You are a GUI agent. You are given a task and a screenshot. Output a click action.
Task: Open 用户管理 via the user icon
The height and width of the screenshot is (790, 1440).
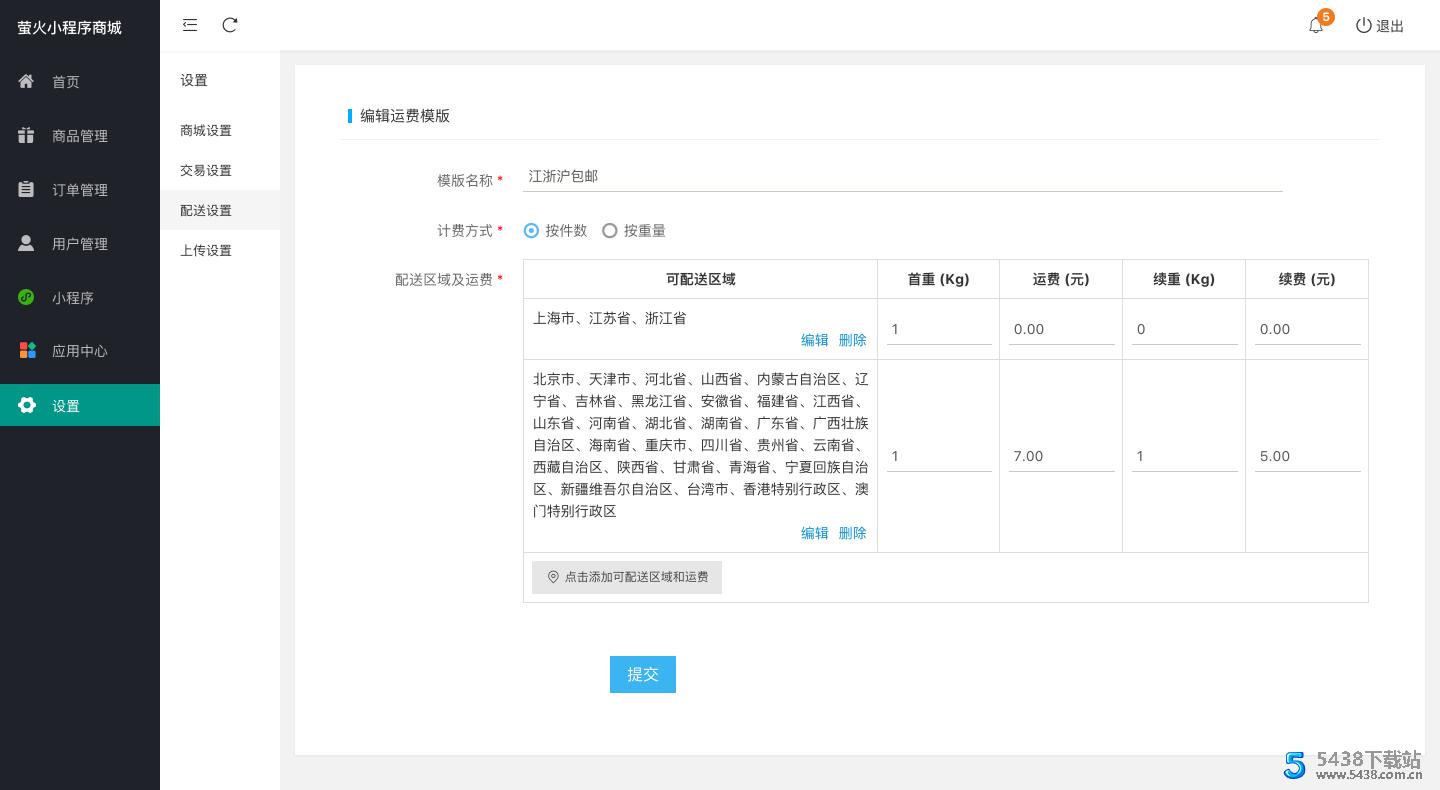(27, 243)
